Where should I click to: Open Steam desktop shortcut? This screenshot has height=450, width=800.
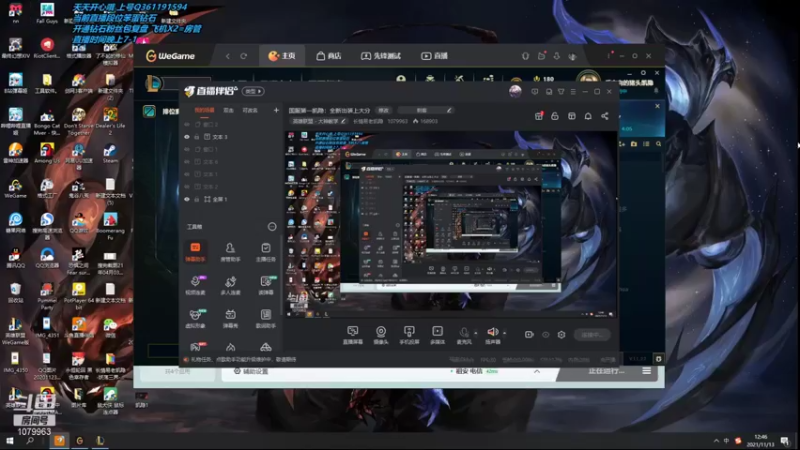tap(110, 153)
